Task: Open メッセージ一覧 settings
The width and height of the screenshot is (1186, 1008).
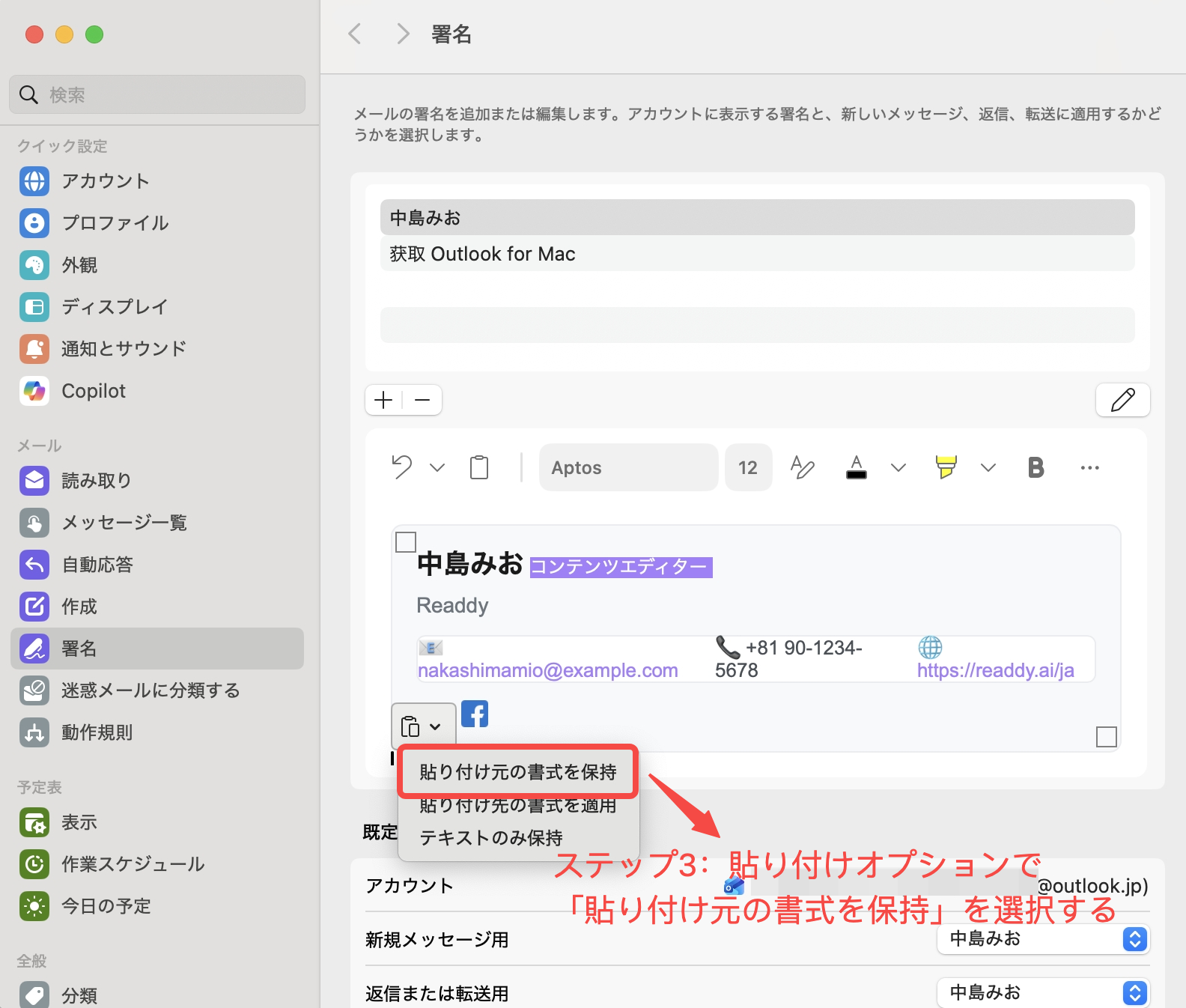Action: click(x=157, y=523)
